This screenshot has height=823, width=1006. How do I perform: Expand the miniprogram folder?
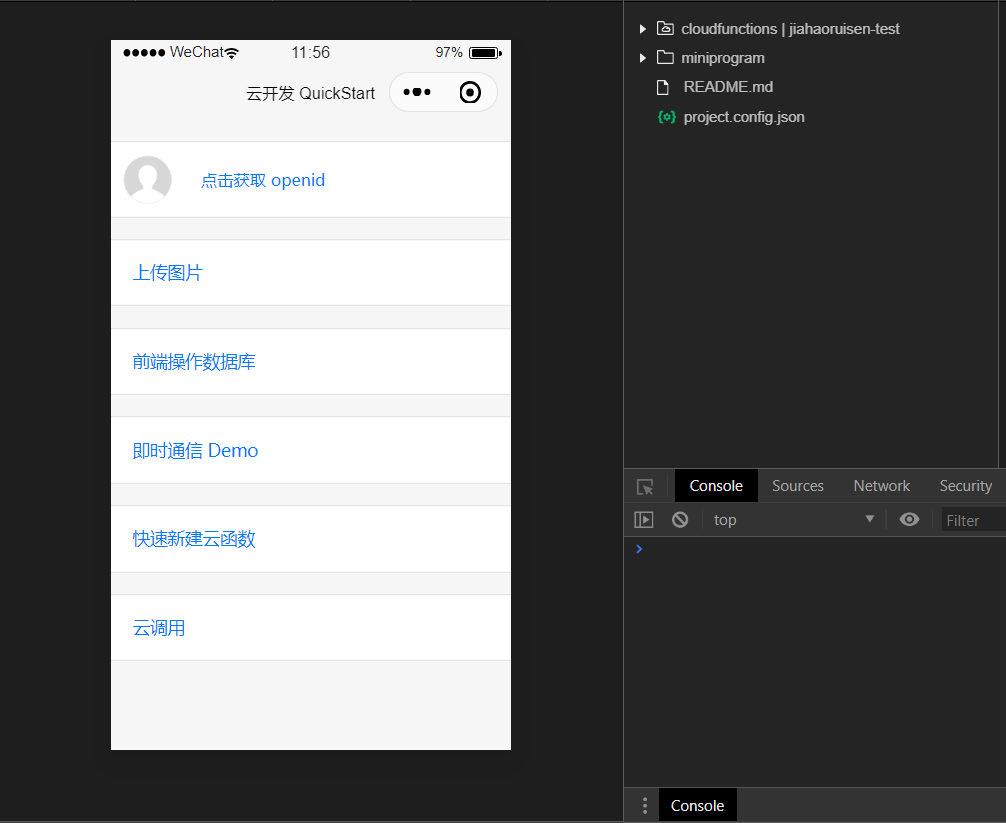[643, 58]
